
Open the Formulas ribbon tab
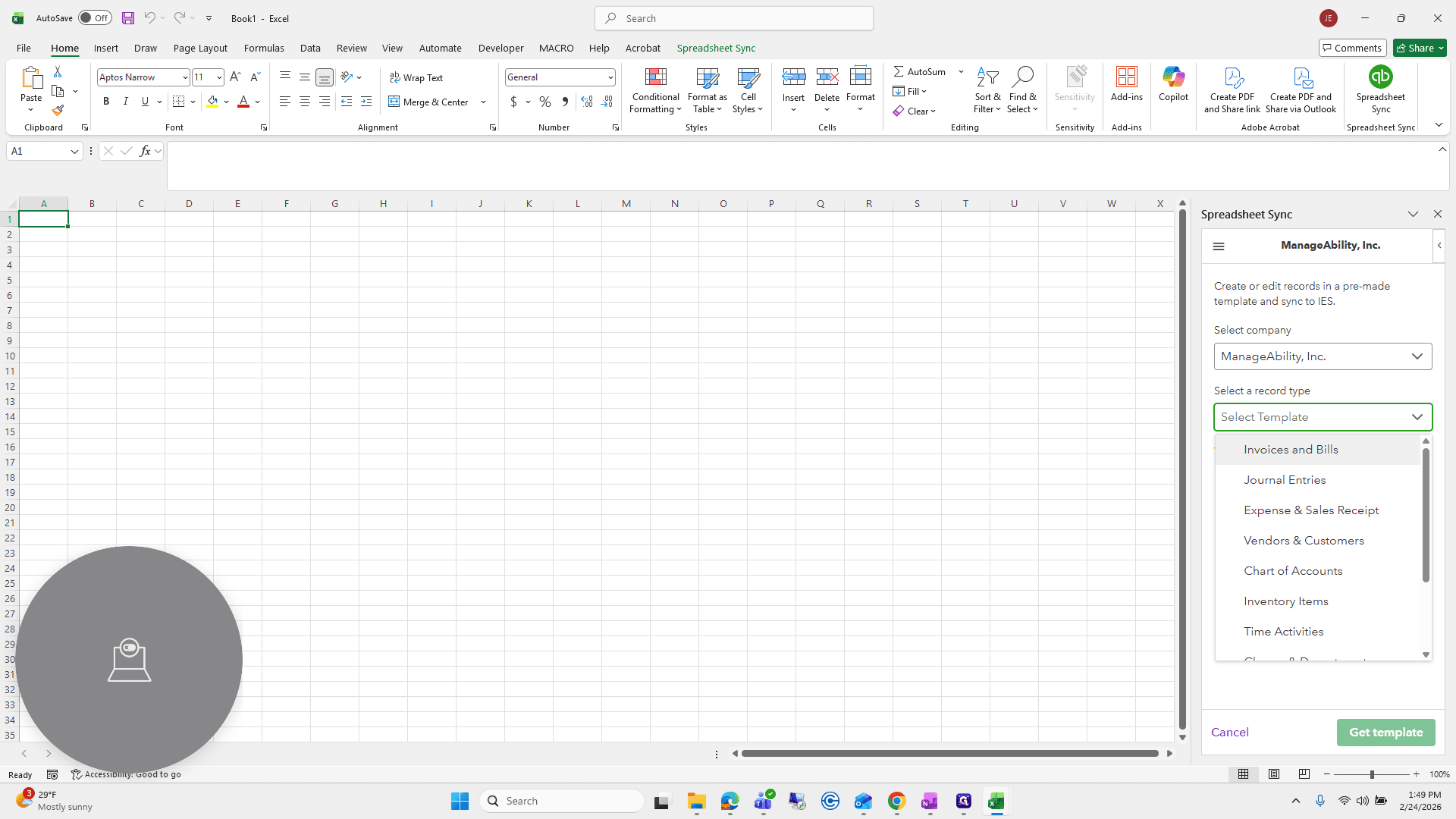tap(264, 48)
